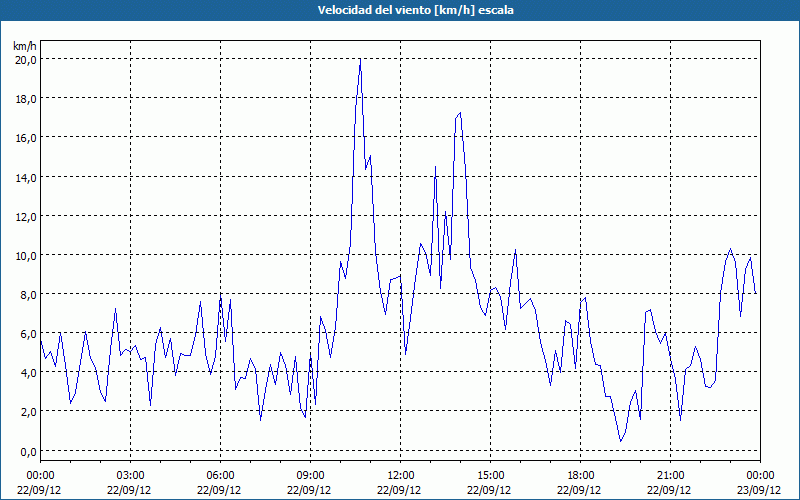Click the '15:00' time label
800x500 pixels.
[x=490, y=476]
